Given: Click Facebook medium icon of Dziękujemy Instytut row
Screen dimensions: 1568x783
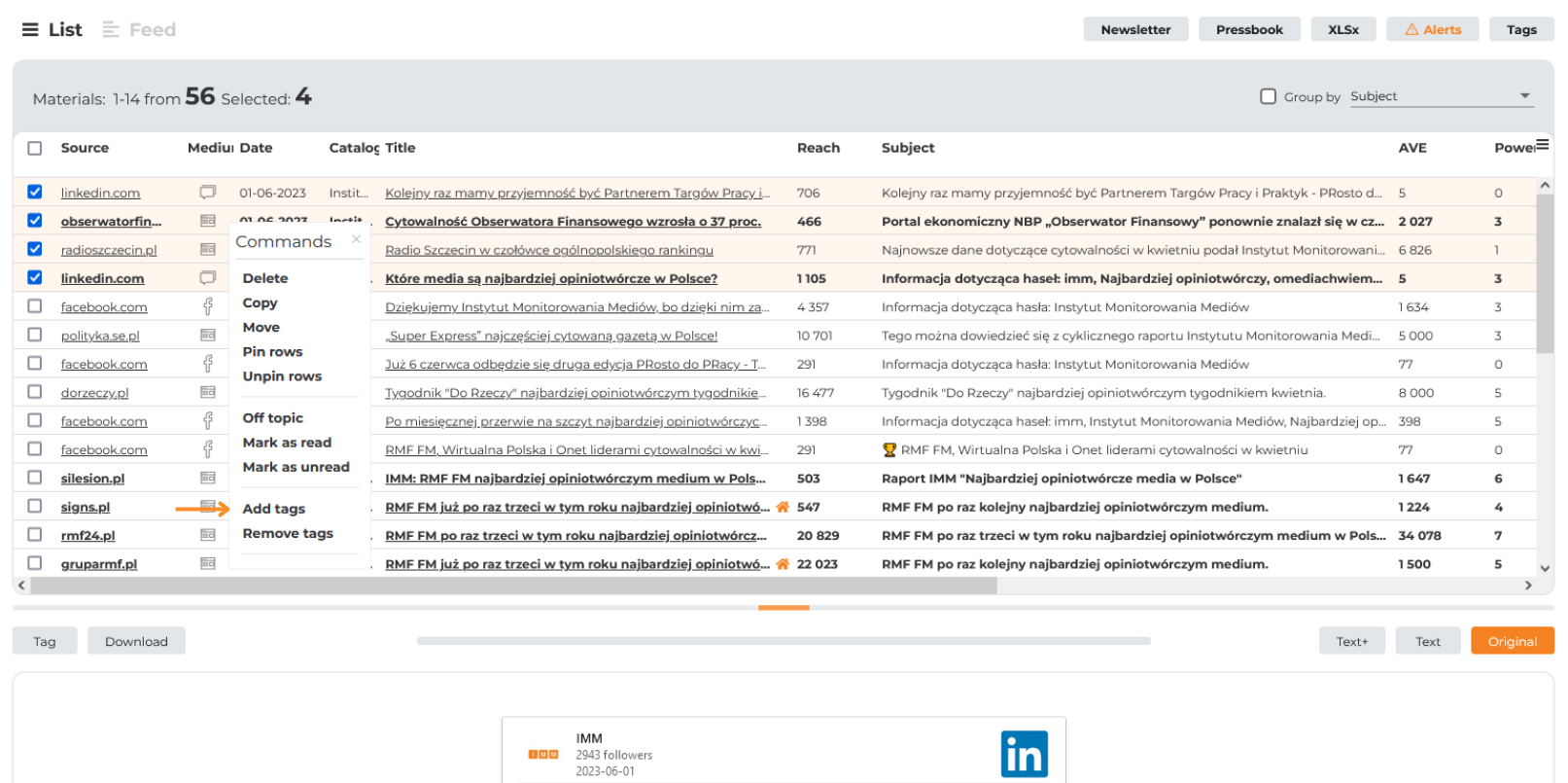Looking at the screenshot, I should coord(208,307).
